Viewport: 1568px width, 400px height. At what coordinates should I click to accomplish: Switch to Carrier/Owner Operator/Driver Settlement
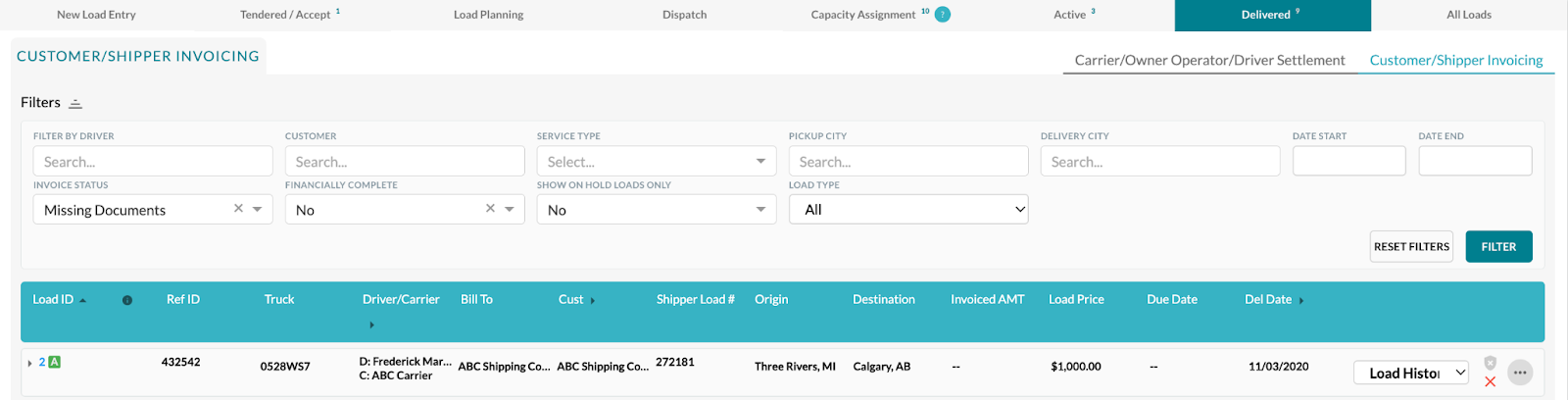(x=1209, y=60)
